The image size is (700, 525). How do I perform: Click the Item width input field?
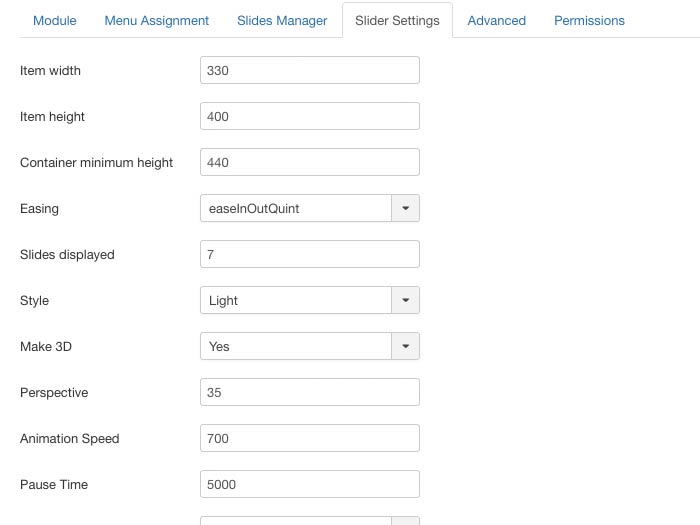coord(309,70)
